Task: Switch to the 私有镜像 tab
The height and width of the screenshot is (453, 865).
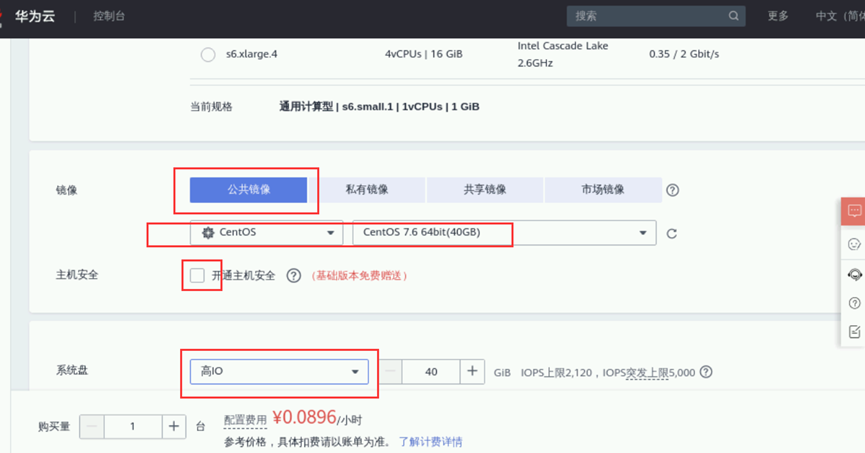Action: point(367,190)
